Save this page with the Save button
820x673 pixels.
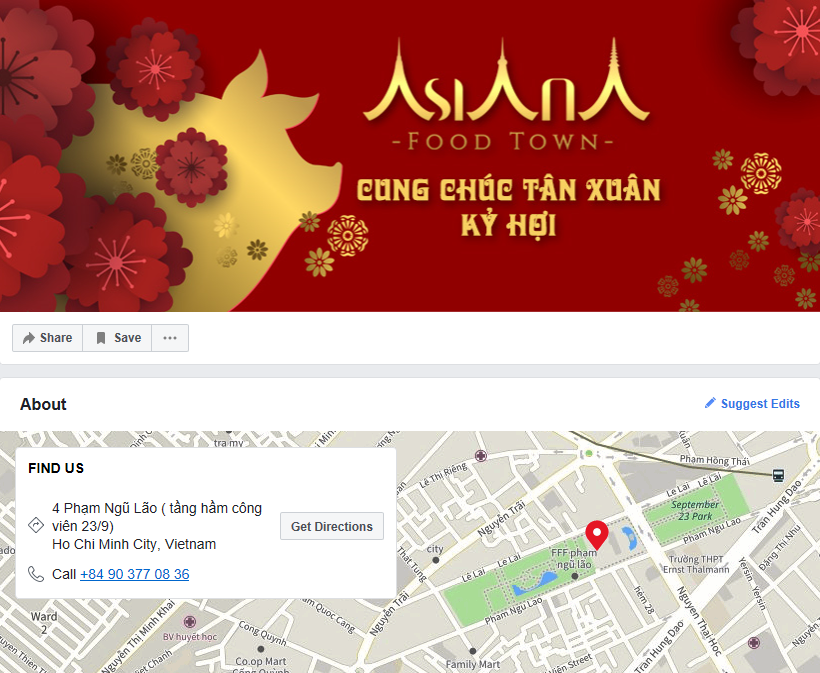117,338
